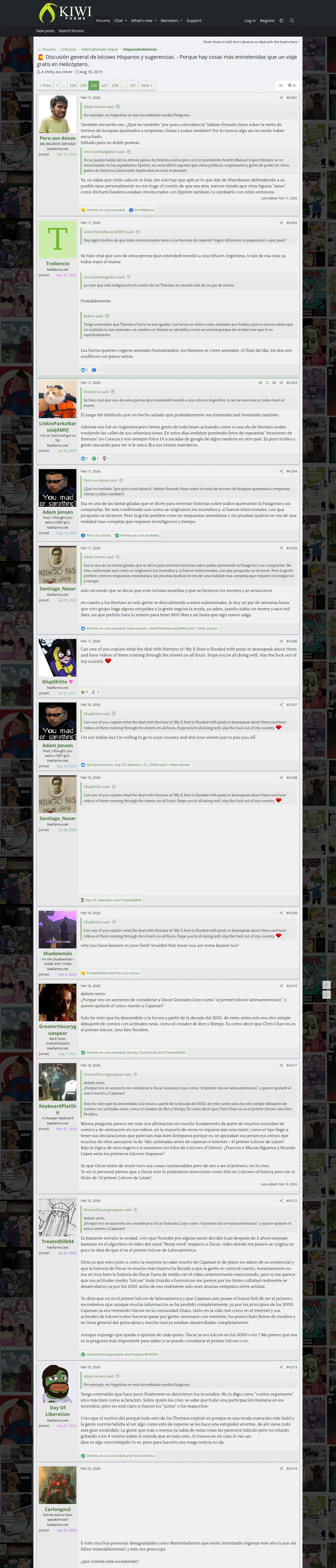Viewport: 336px width, 1568px height.
Task: Open GreaterHacaryguaspear username link
Action: click(57, 1029)
